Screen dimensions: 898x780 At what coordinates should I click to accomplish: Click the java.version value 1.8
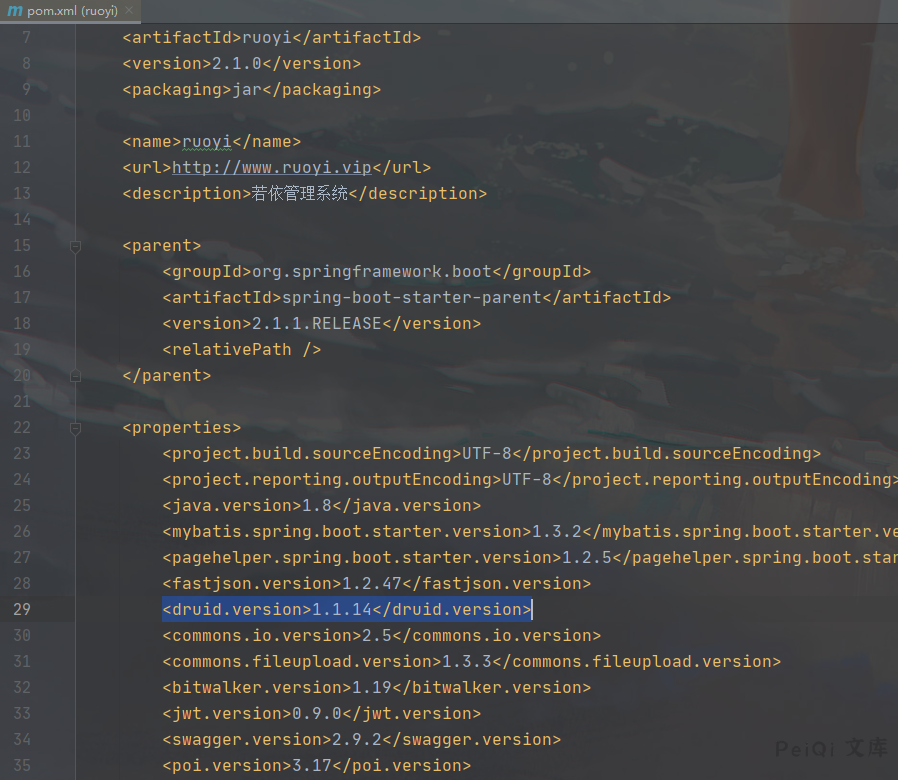pos(317,506)
